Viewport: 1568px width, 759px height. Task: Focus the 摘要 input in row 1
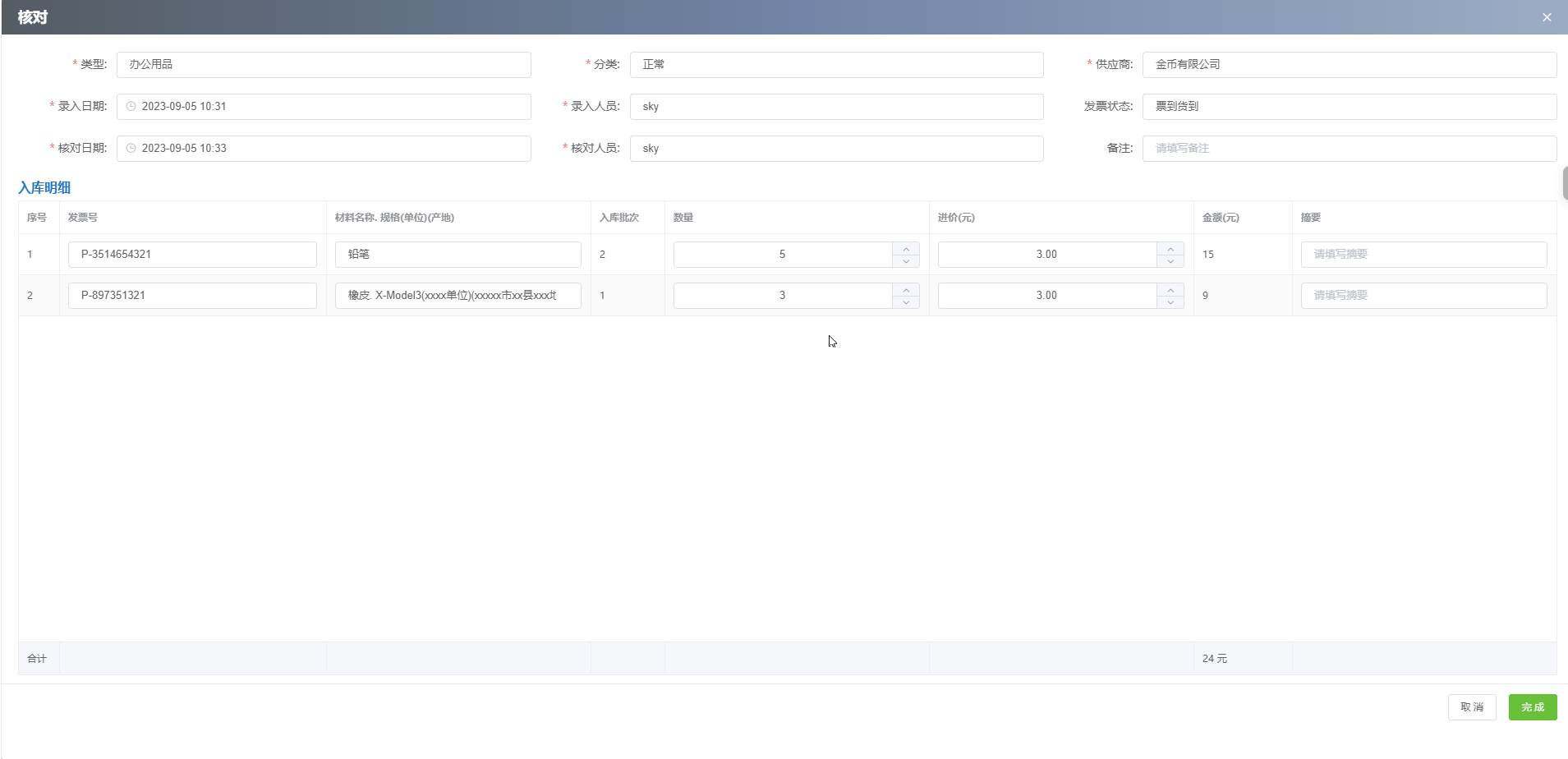pyautogui.click(x=1423, y=255)
